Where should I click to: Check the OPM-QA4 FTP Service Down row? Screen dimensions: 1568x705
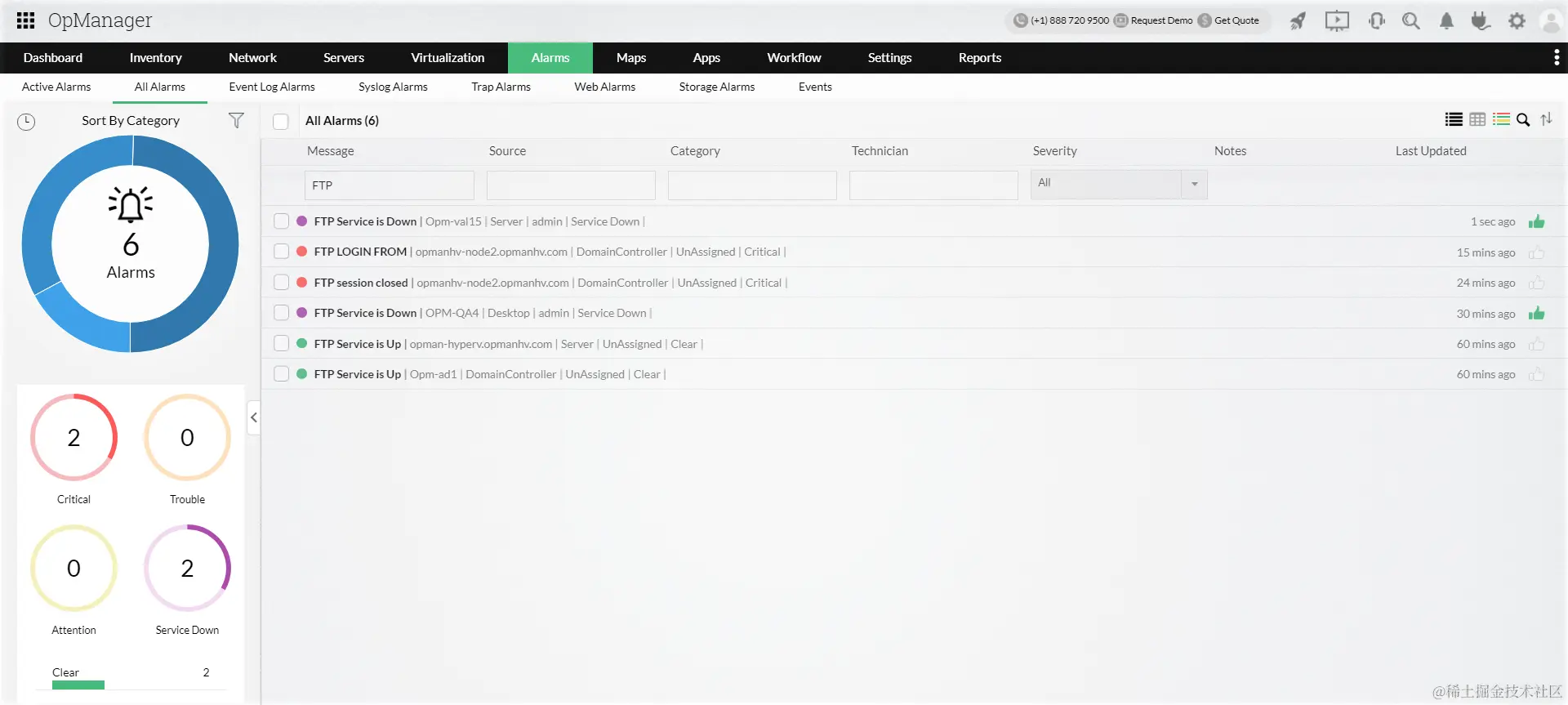click(x=281, y=313)
